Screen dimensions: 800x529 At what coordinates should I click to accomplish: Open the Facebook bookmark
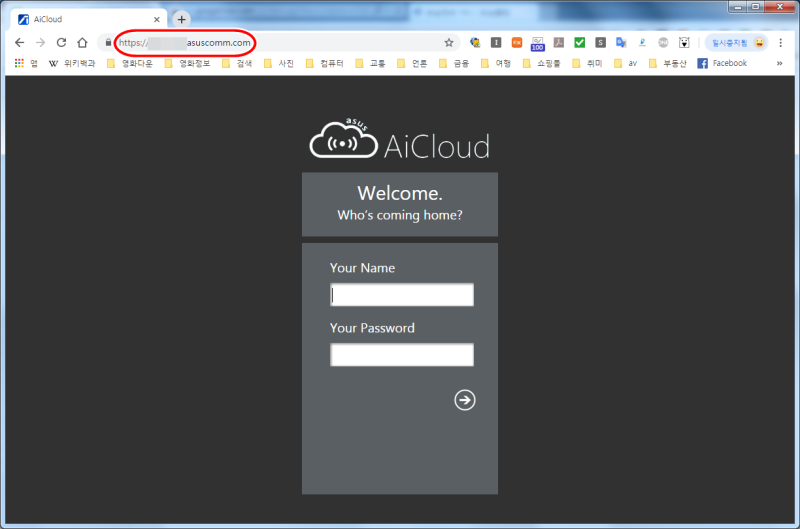tap(722, 63)
